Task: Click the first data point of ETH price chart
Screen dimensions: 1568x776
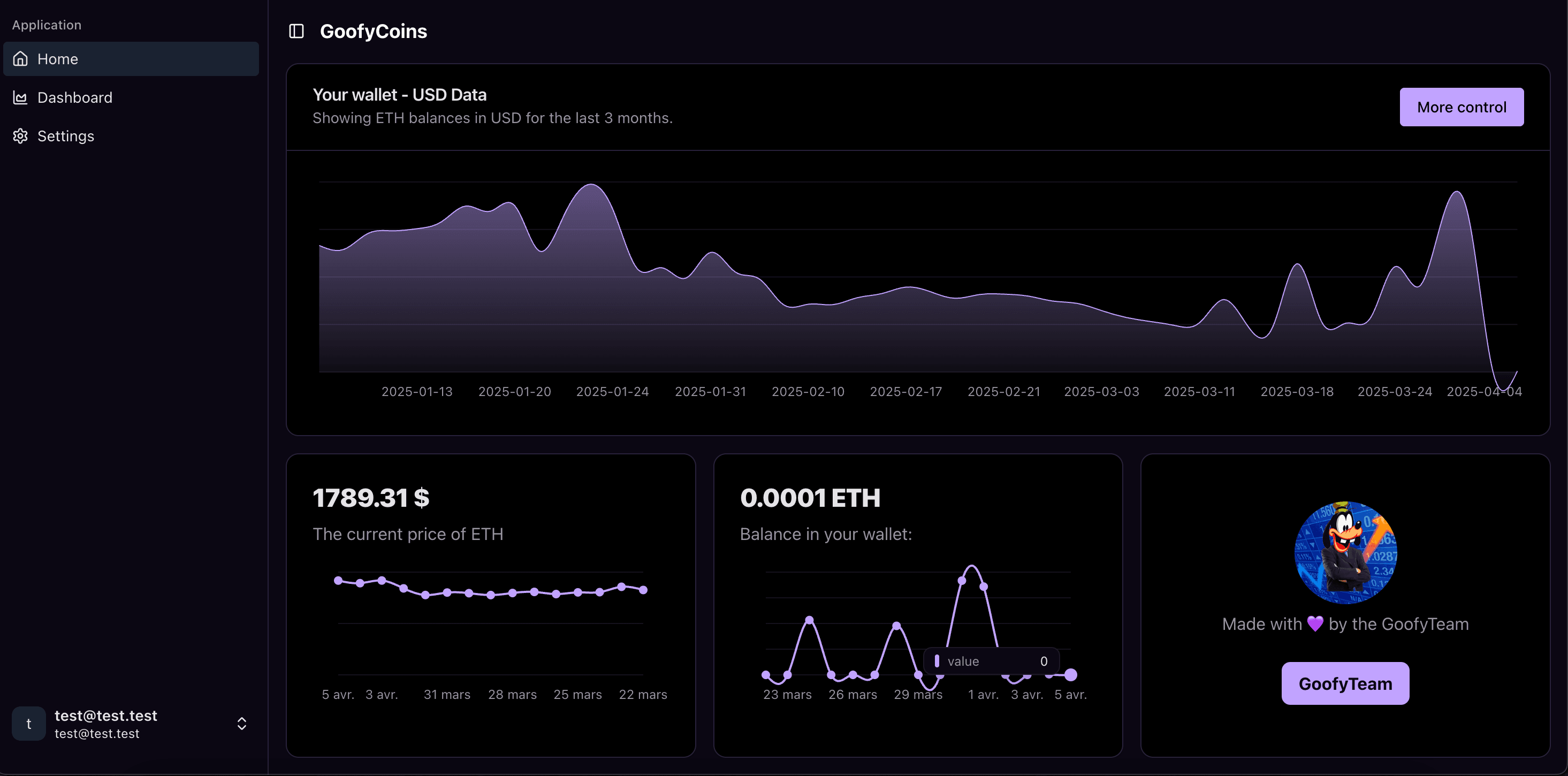Action: coord(338,580)
